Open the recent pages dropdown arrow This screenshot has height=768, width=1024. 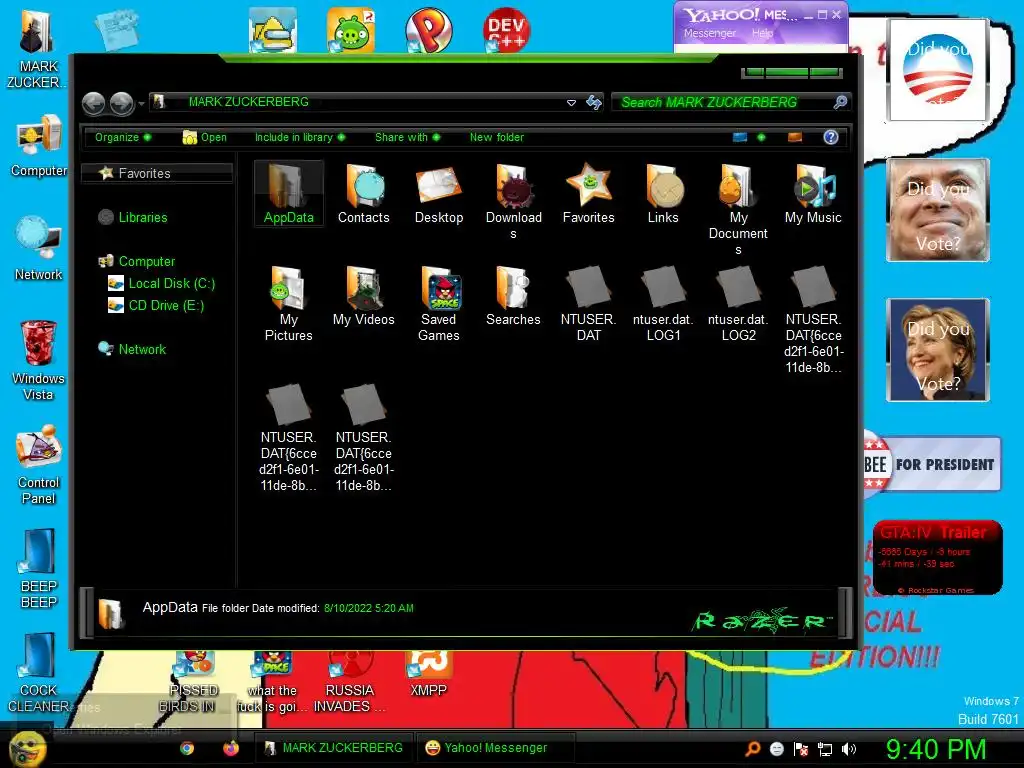point(141,104)
